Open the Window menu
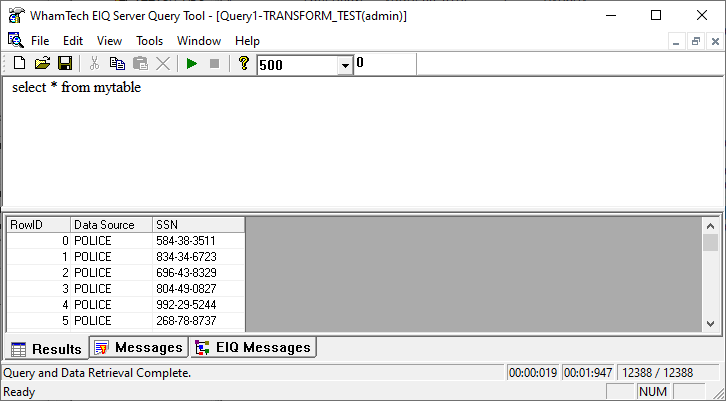Screen dimensions: 726x401 click(199, 41)
